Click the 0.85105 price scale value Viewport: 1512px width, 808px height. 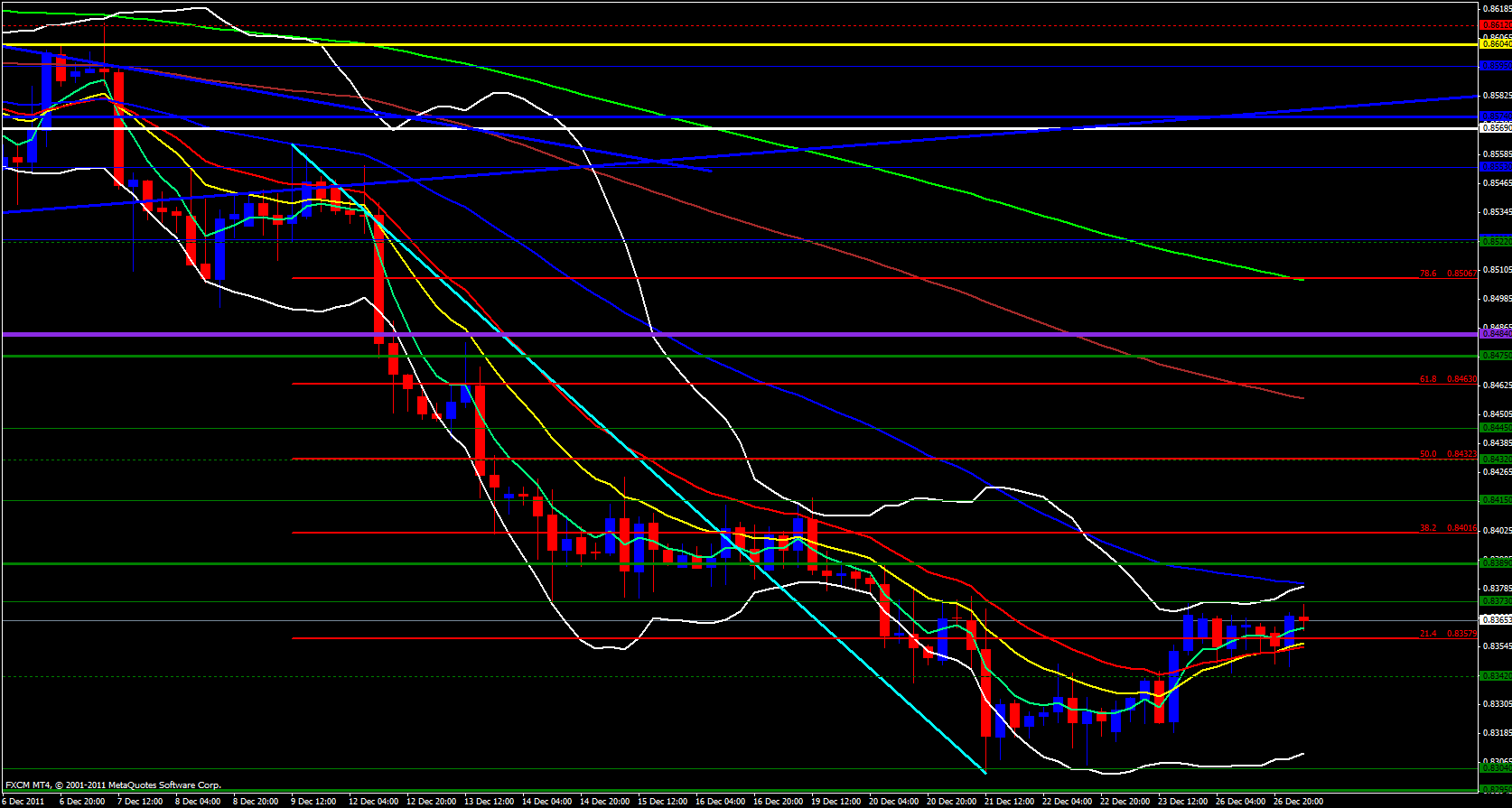pos(1498,269)
